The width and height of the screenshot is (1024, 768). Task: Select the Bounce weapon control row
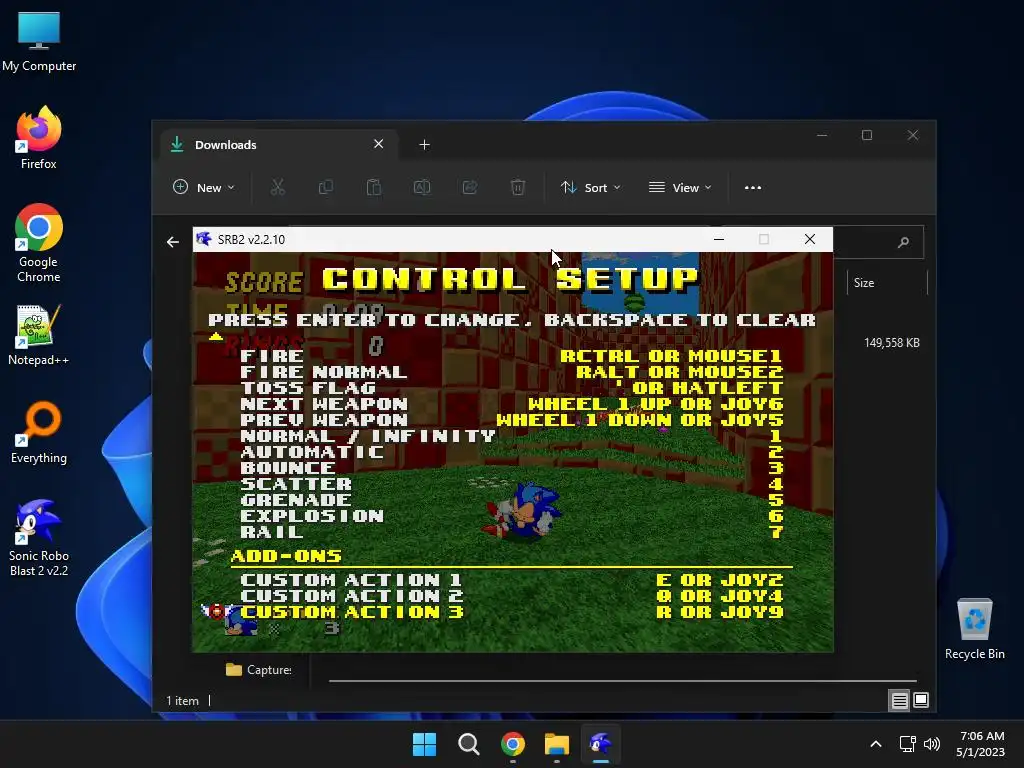tap(511, 468)
